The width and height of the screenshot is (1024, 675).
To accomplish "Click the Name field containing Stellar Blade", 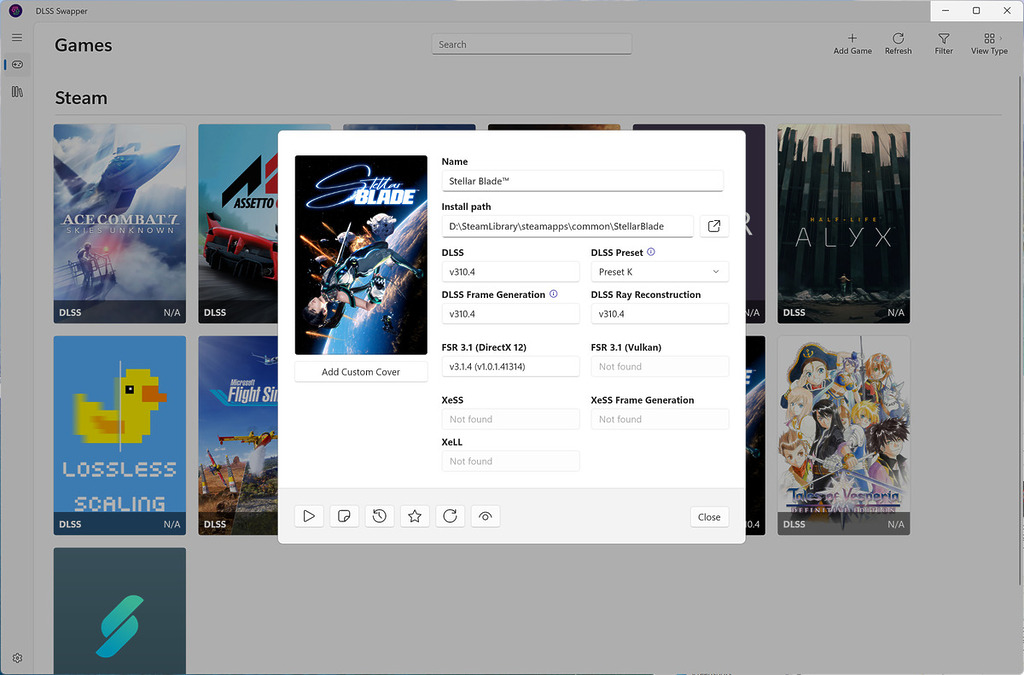I will point(583,181).
